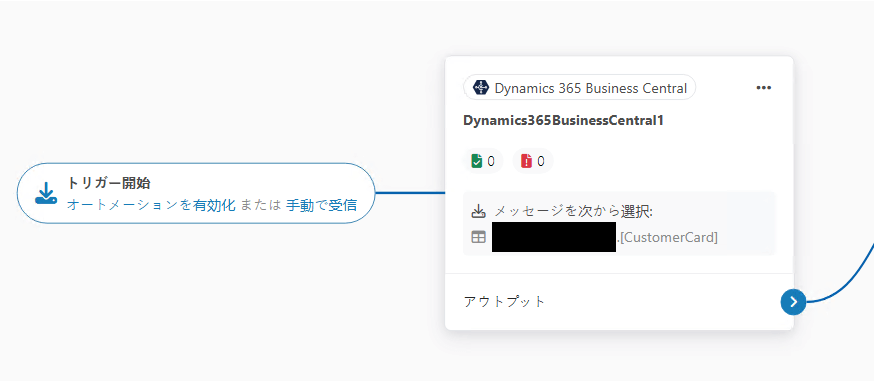Screen dimensions: 874x381
Task: Click the Dynamics365BusinessCentral1 card title
Action: (563, 120)
